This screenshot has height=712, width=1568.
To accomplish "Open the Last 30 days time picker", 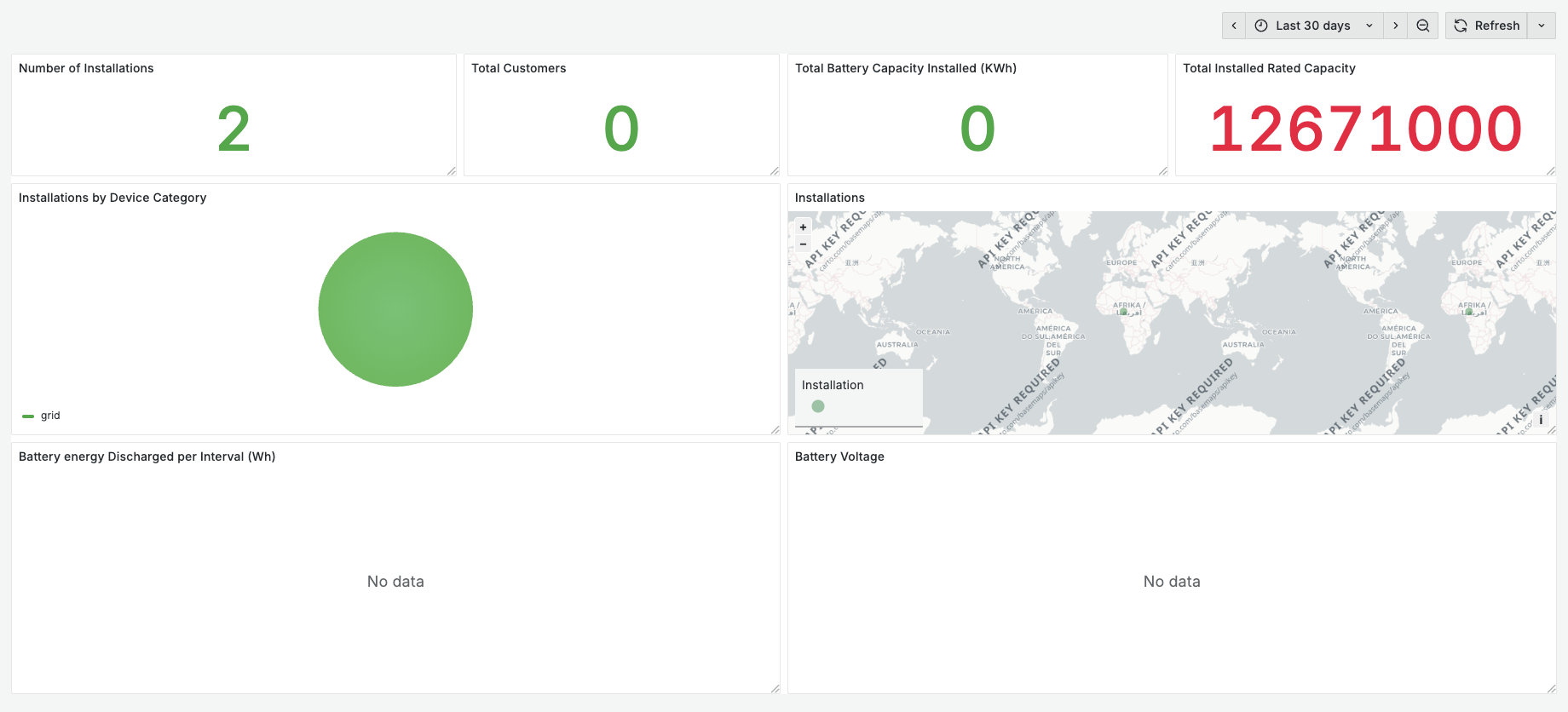I will tap(1314, 26).
